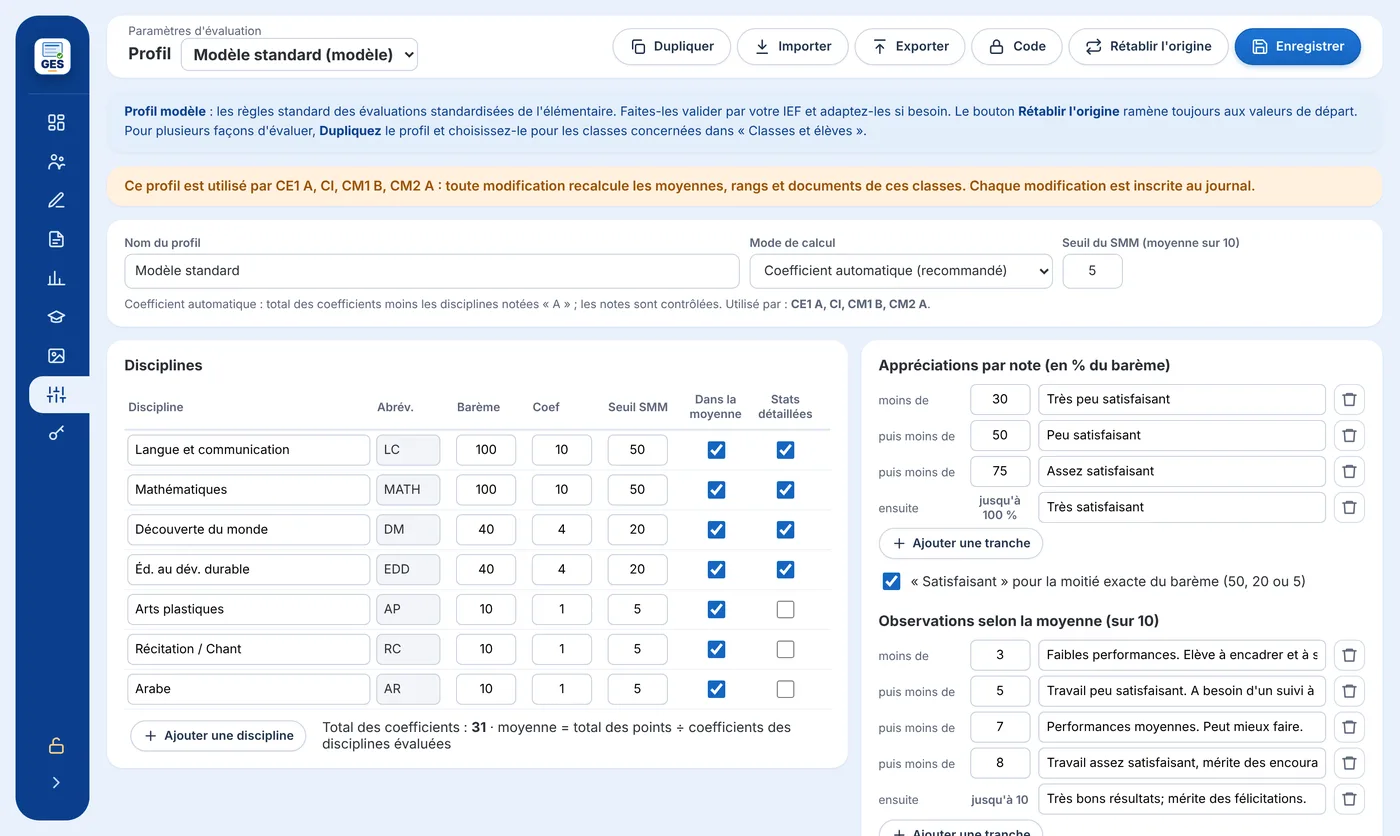Open the Profil 'Modèle standard (modèle)' dropdown
This screenshot has width=1400, height=836.
299,55
